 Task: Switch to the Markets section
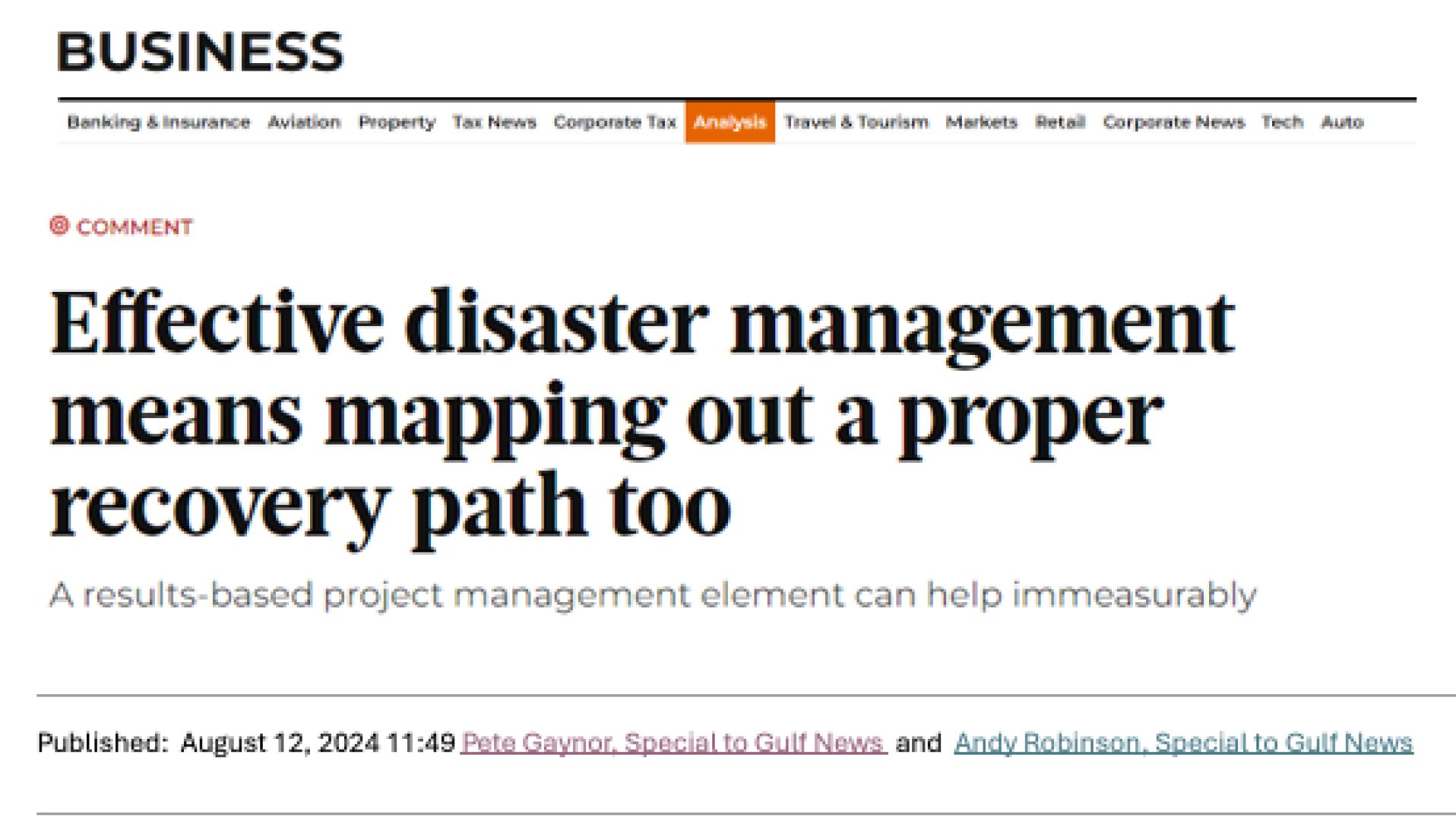[x=980, y=122]
